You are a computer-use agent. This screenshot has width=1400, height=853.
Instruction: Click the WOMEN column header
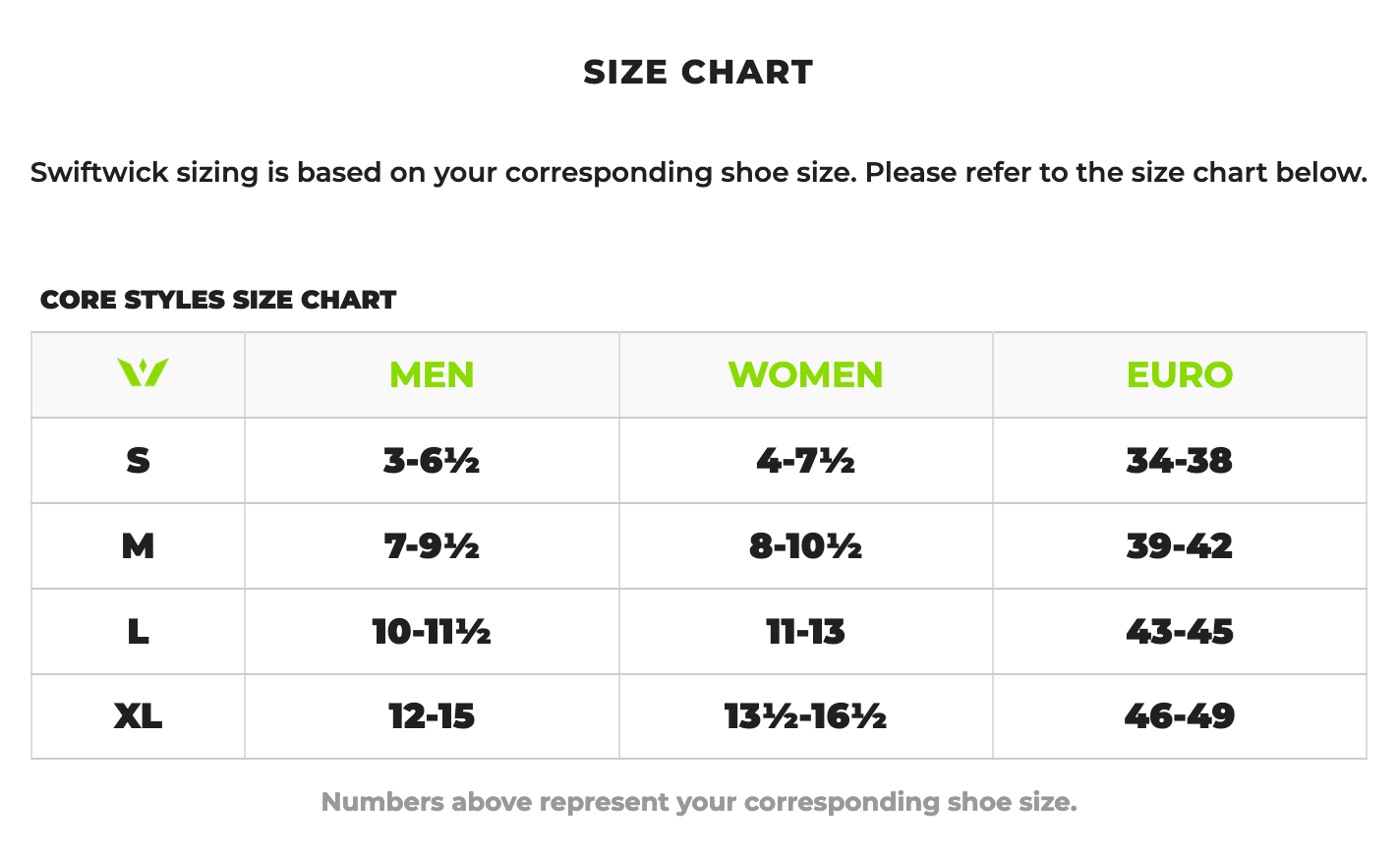tap(805, 375)
